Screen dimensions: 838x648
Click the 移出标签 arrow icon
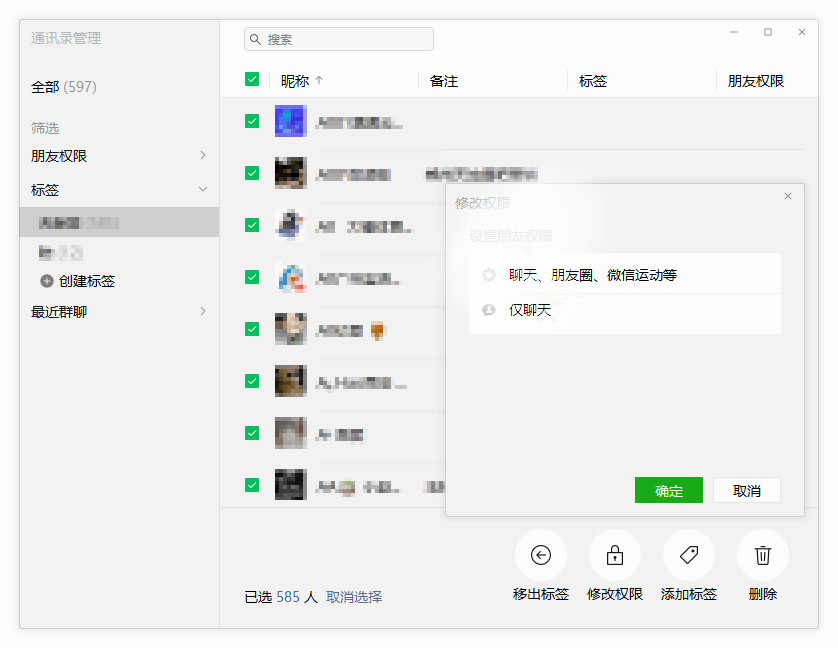pos(541,555)
